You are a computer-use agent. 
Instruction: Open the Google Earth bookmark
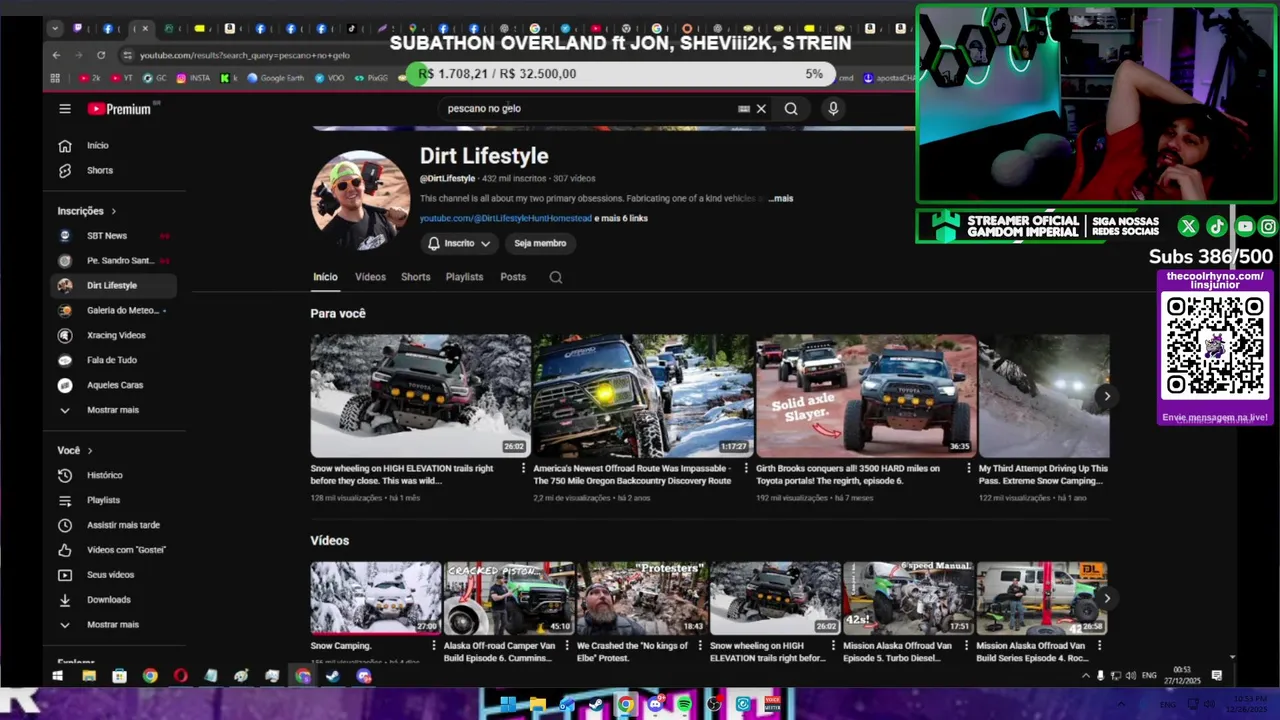[275, 78]
